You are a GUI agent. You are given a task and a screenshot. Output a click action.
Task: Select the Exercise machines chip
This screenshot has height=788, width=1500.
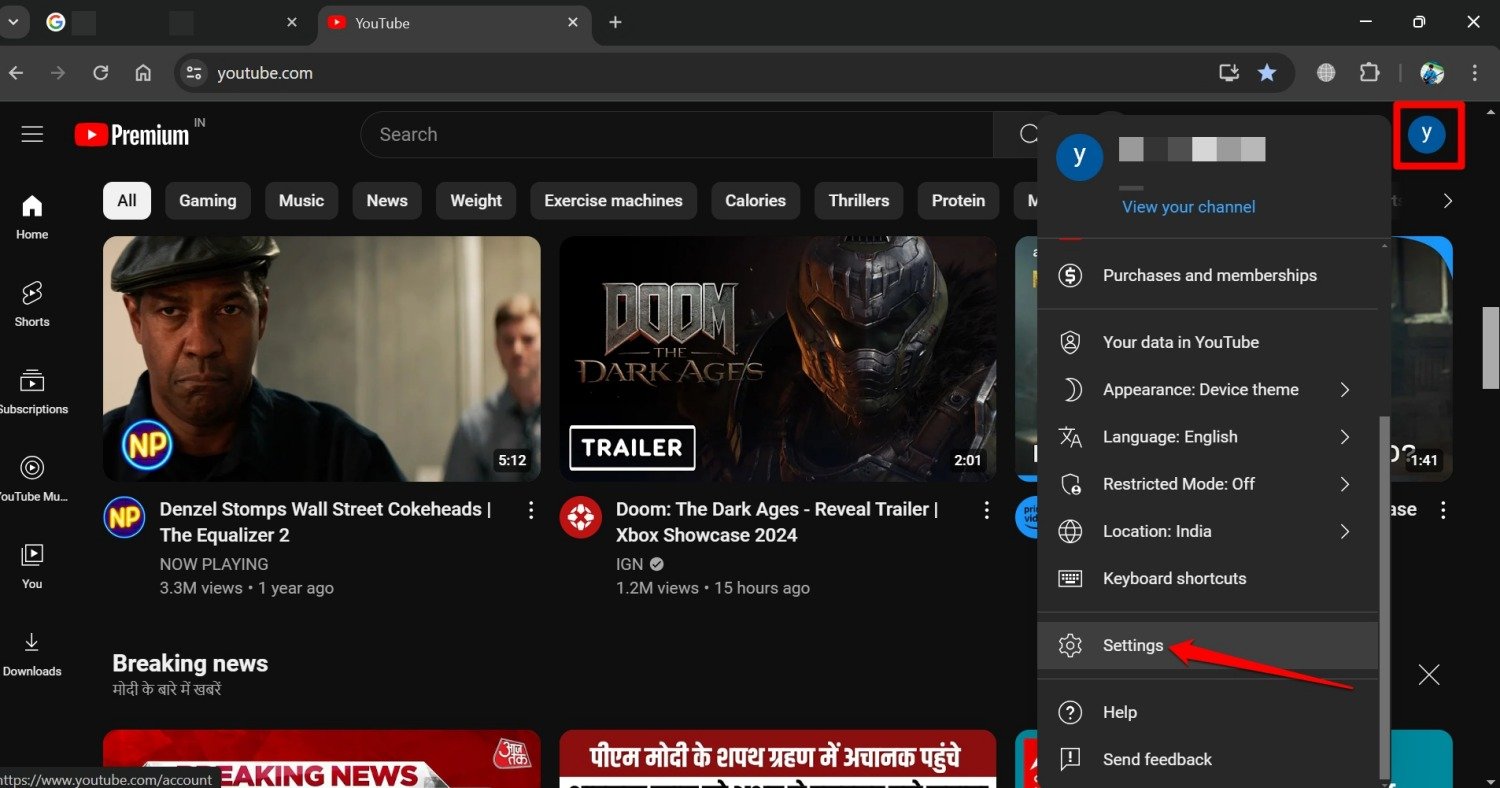point(613,201)
